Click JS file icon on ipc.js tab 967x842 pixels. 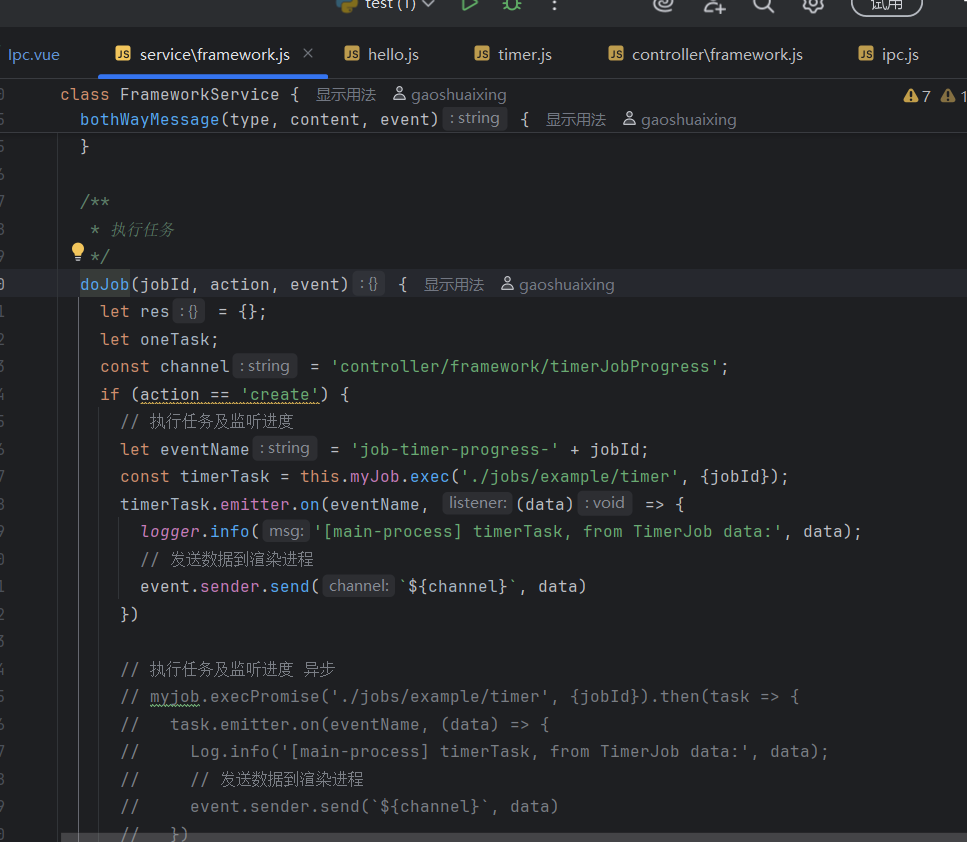866,54
